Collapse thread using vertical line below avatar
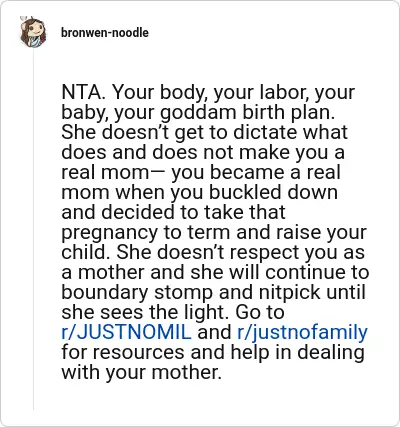400x427 pixels. (x=33, y=230)
